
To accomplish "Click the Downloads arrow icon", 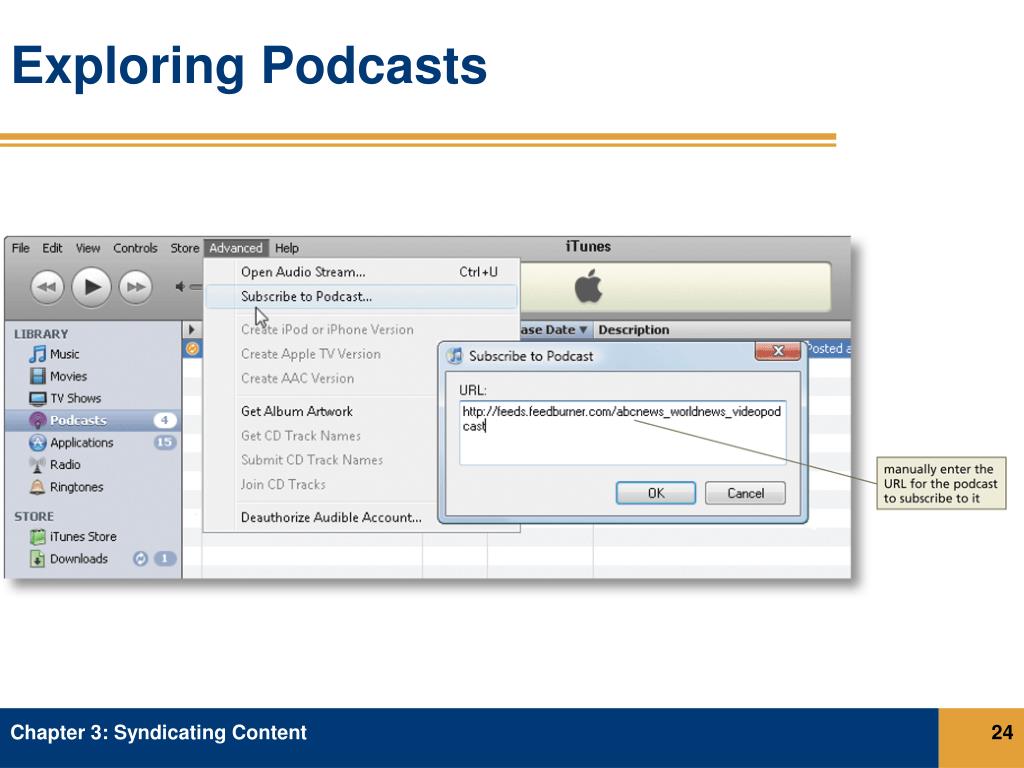I will pyautogui.click(x=37, y=559).
